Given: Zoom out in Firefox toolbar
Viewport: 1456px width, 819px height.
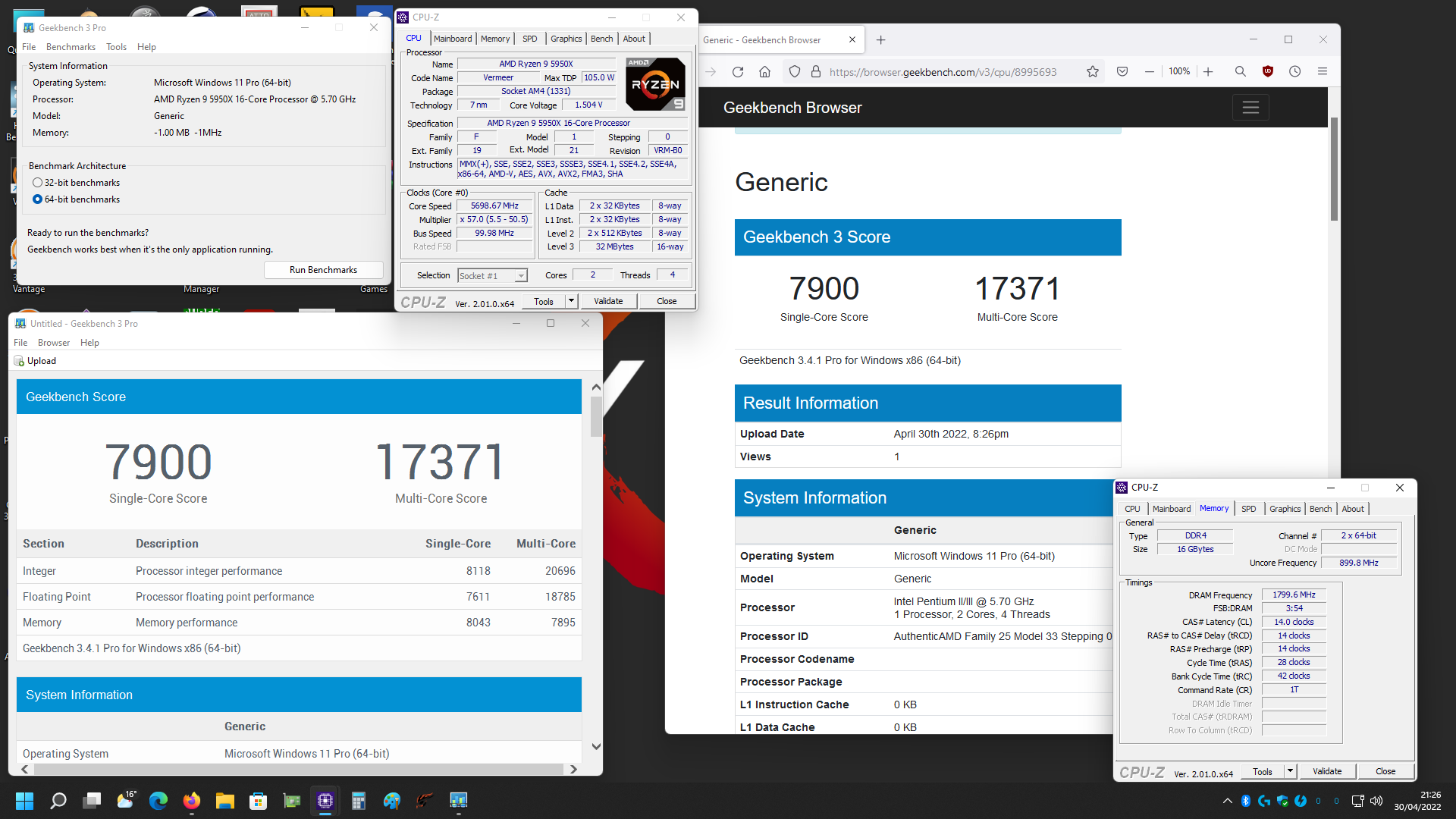Looking at the screenshot, I should coord(1150,71).
